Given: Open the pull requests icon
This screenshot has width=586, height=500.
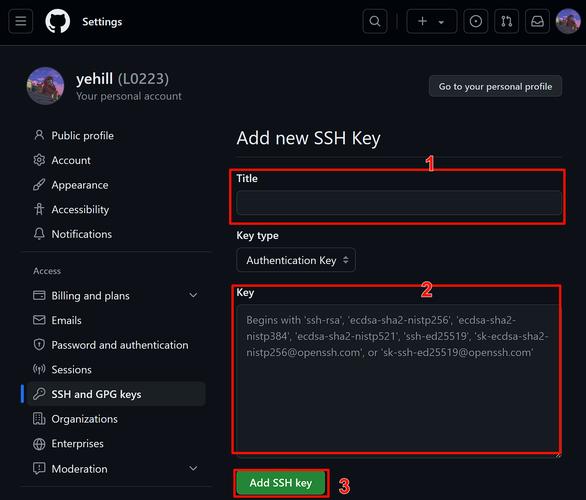Looking at the screenshot, I should click(x=506, y=21).
